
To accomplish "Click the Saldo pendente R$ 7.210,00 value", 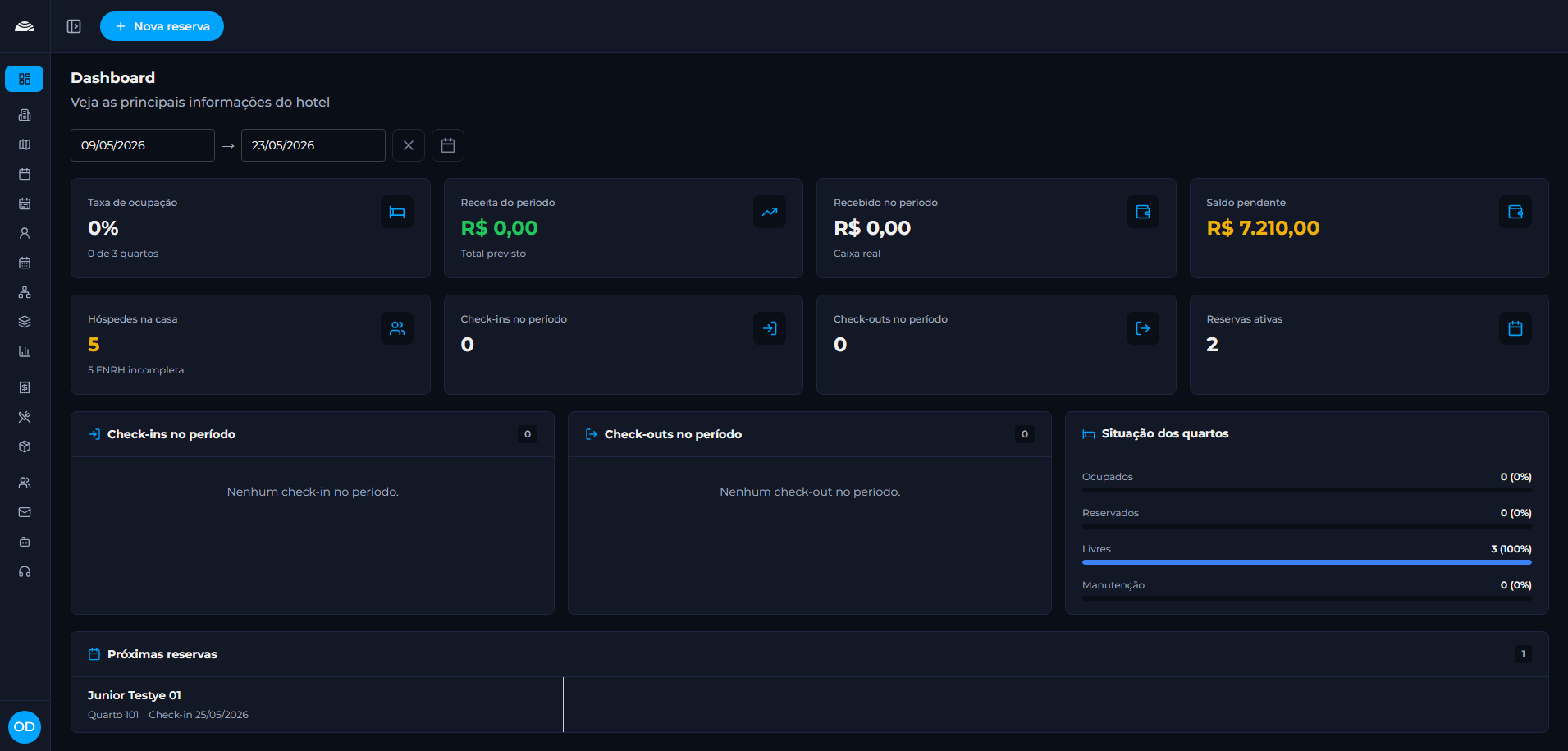I will [1263, 228].
